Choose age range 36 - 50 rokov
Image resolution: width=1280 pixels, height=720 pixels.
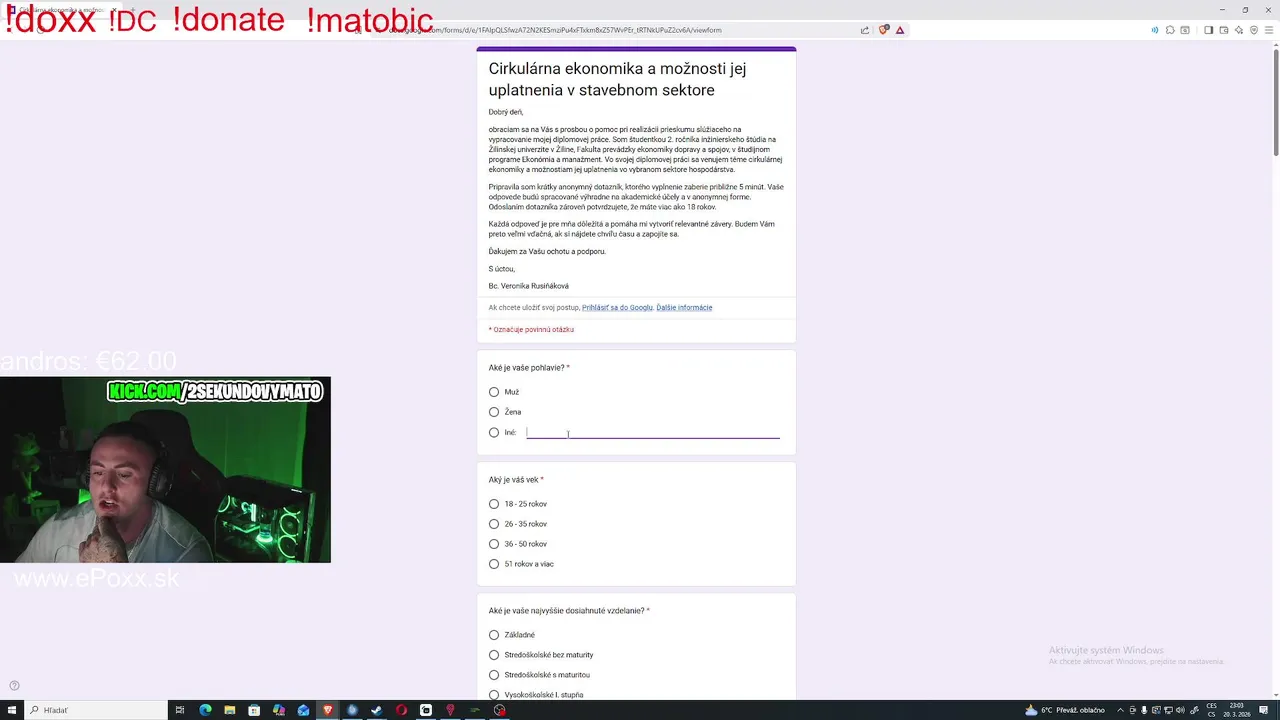click(494, 544)
